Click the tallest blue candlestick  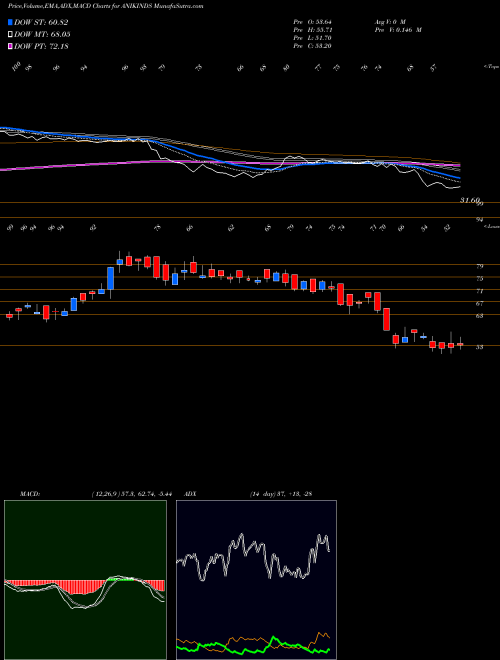pos(111,278)
